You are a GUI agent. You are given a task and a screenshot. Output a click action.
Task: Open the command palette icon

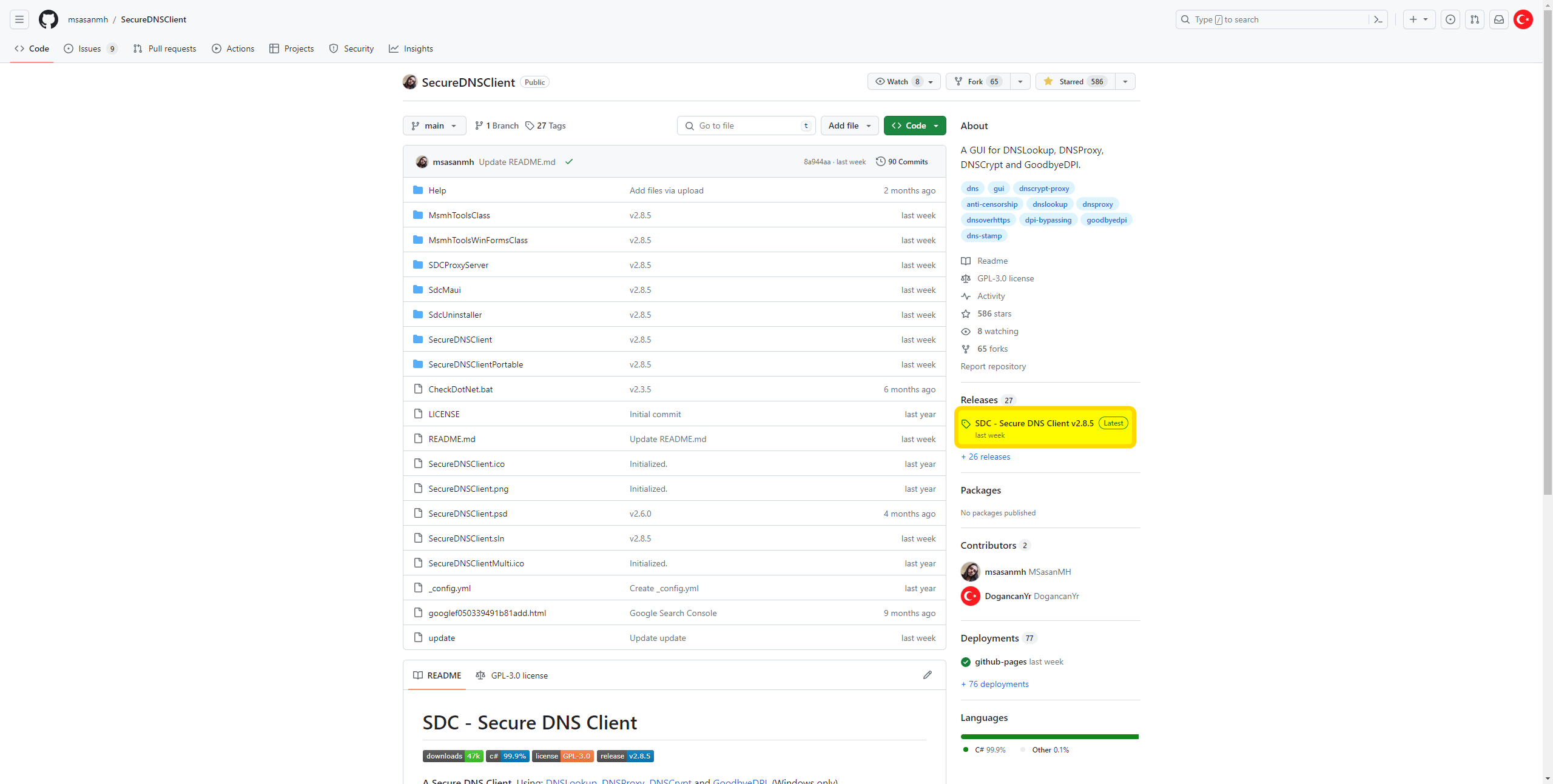1378,19
